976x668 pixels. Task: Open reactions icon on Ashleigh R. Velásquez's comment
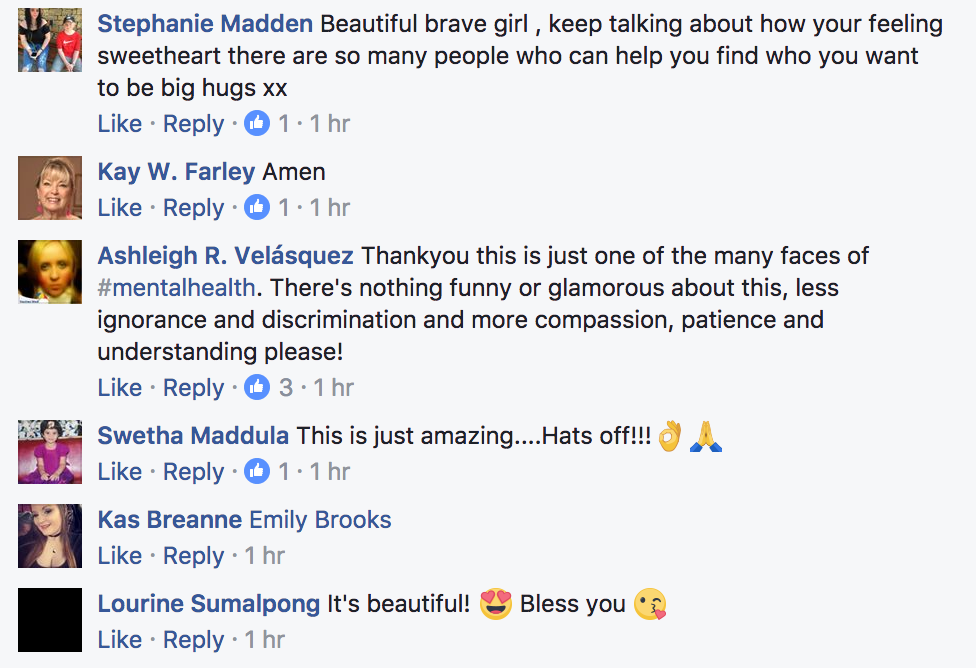point(256,387)
